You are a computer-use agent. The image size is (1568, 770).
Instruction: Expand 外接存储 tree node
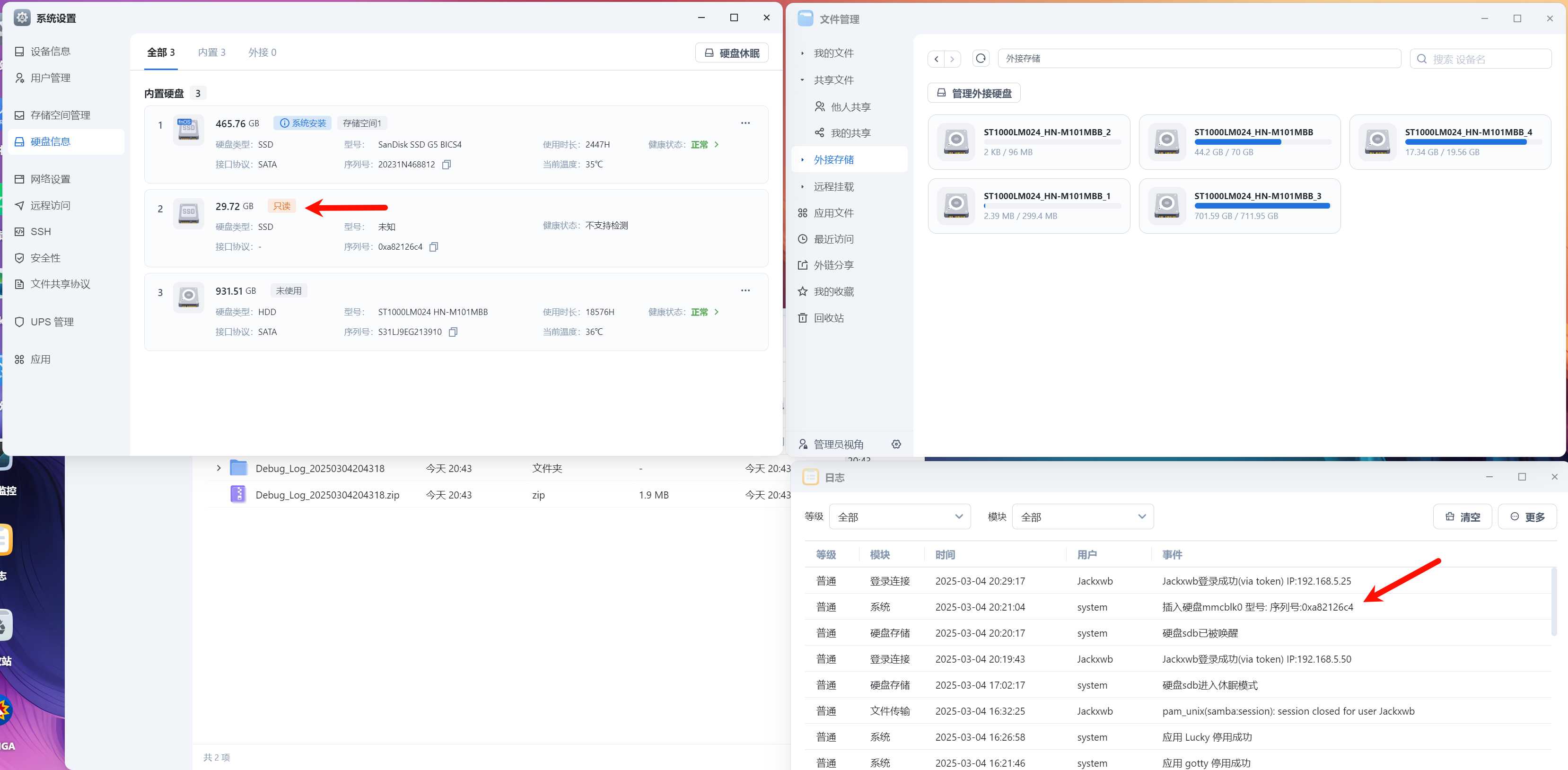pyautogui.click(x=802, y=159)
